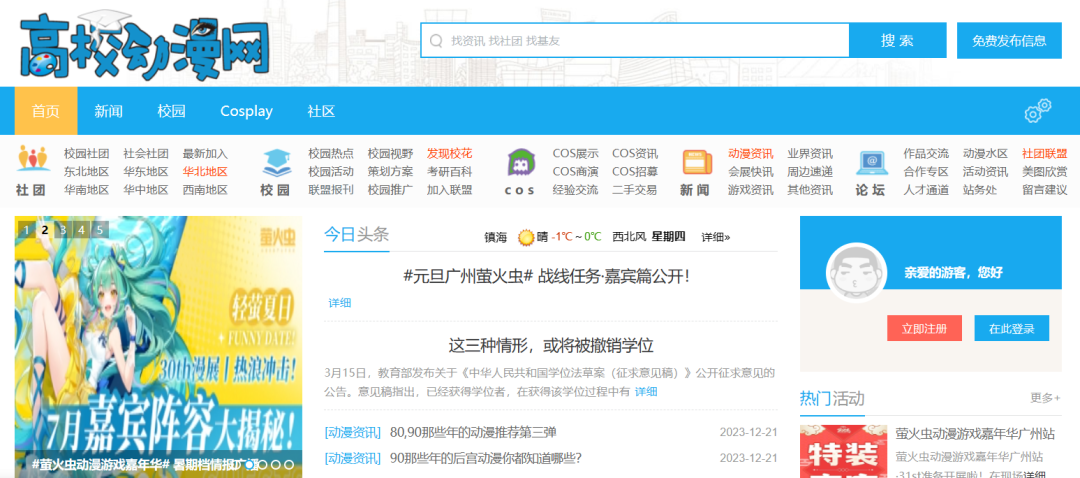Click 留言建议 link
The height and width of the screenshot is (478, 1080).
[x=1045, y=189]
